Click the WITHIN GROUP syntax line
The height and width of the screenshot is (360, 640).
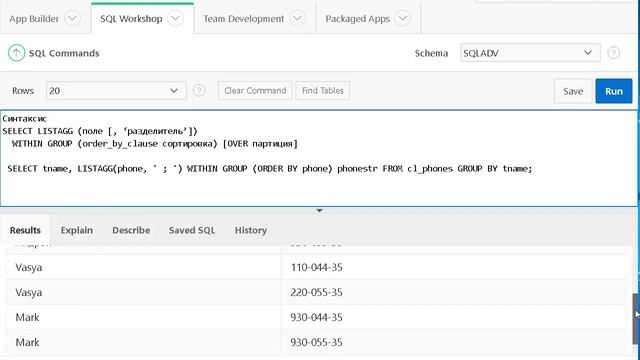point(155,144)
